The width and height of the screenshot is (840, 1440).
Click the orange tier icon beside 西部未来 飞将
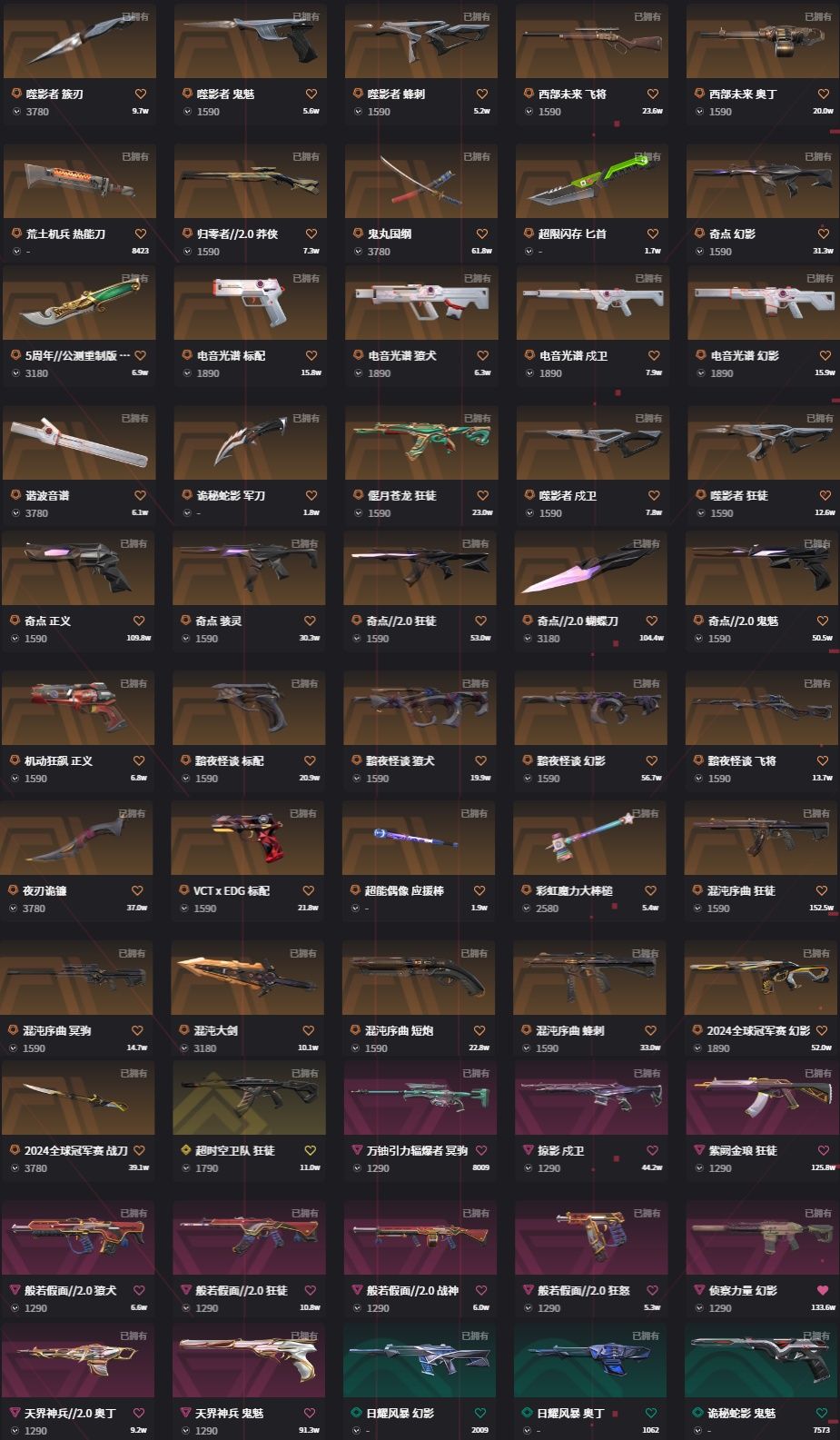click(529, 94)
